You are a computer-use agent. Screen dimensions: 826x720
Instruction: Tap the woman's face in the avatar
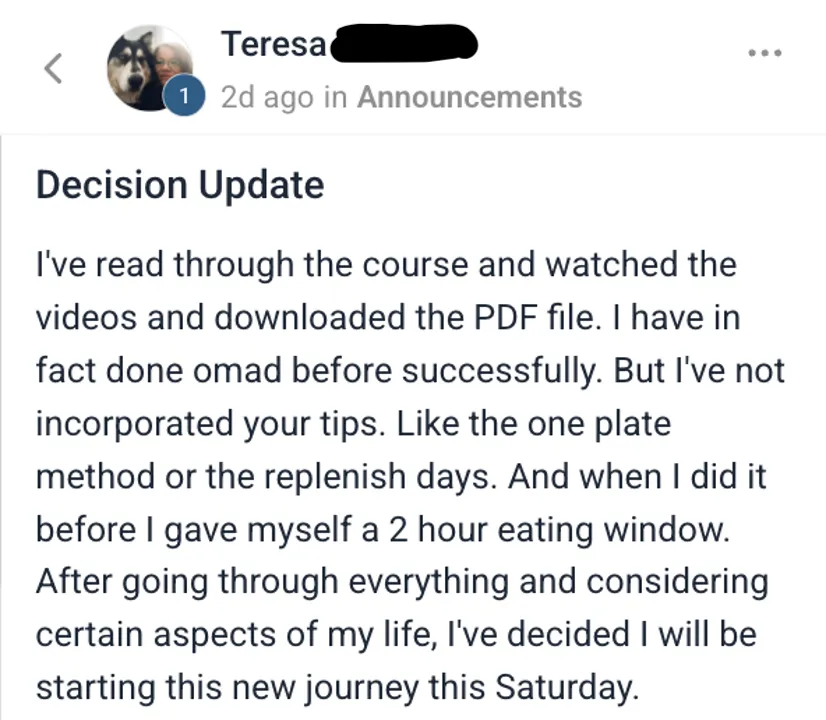coord(171,62)
